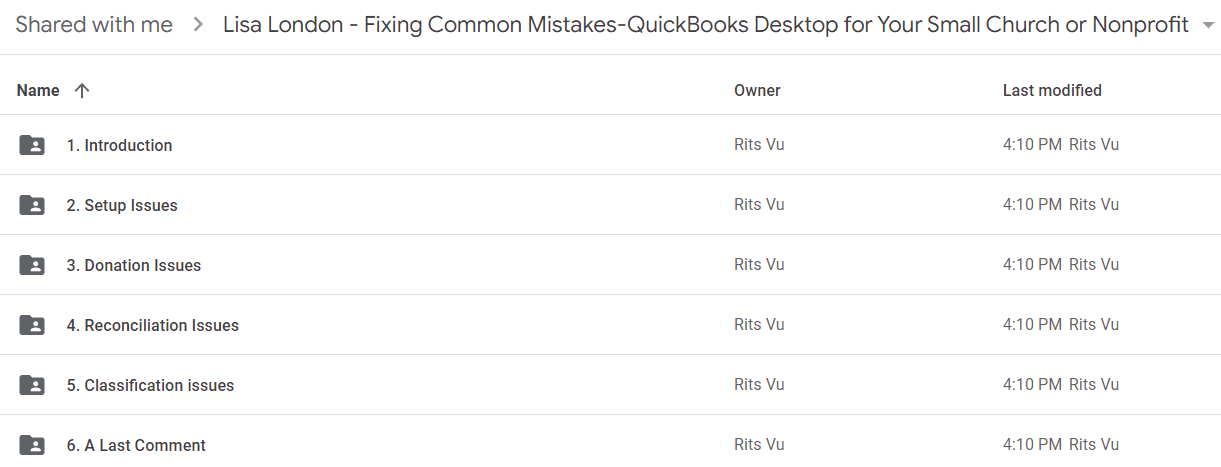The image size is (1221, 467).
Task: Sort by the Name column header
Action: pyautogui.click(x=38, y=90)
